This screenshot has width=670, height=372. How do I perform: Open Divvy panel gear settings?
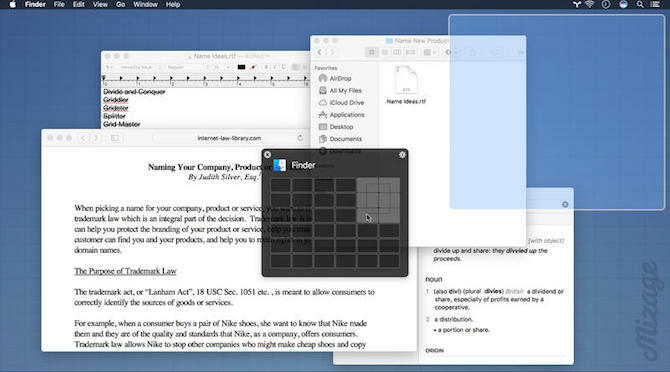[402, 155]
